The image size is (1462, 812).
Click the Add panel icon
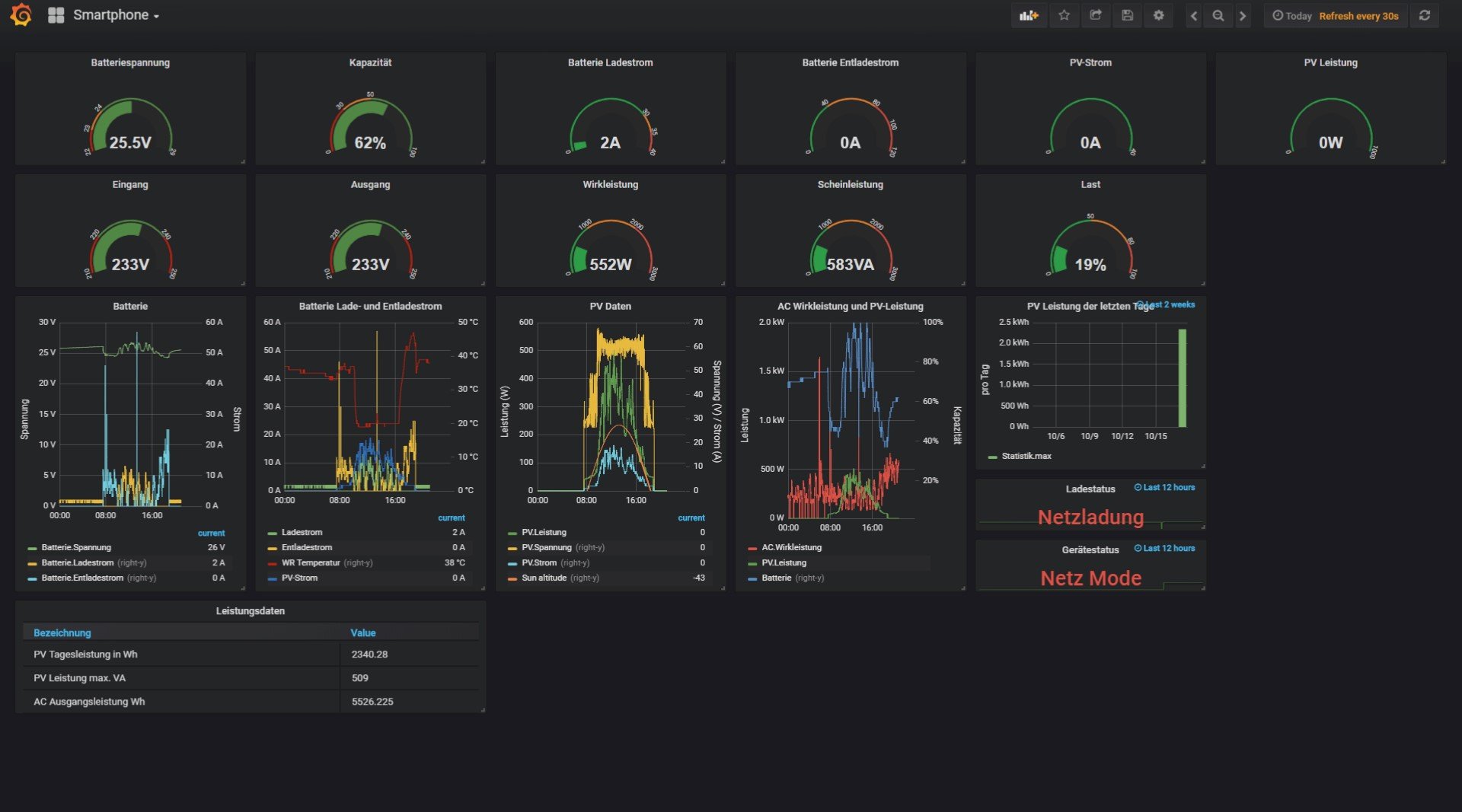(x=1029, y=15)
